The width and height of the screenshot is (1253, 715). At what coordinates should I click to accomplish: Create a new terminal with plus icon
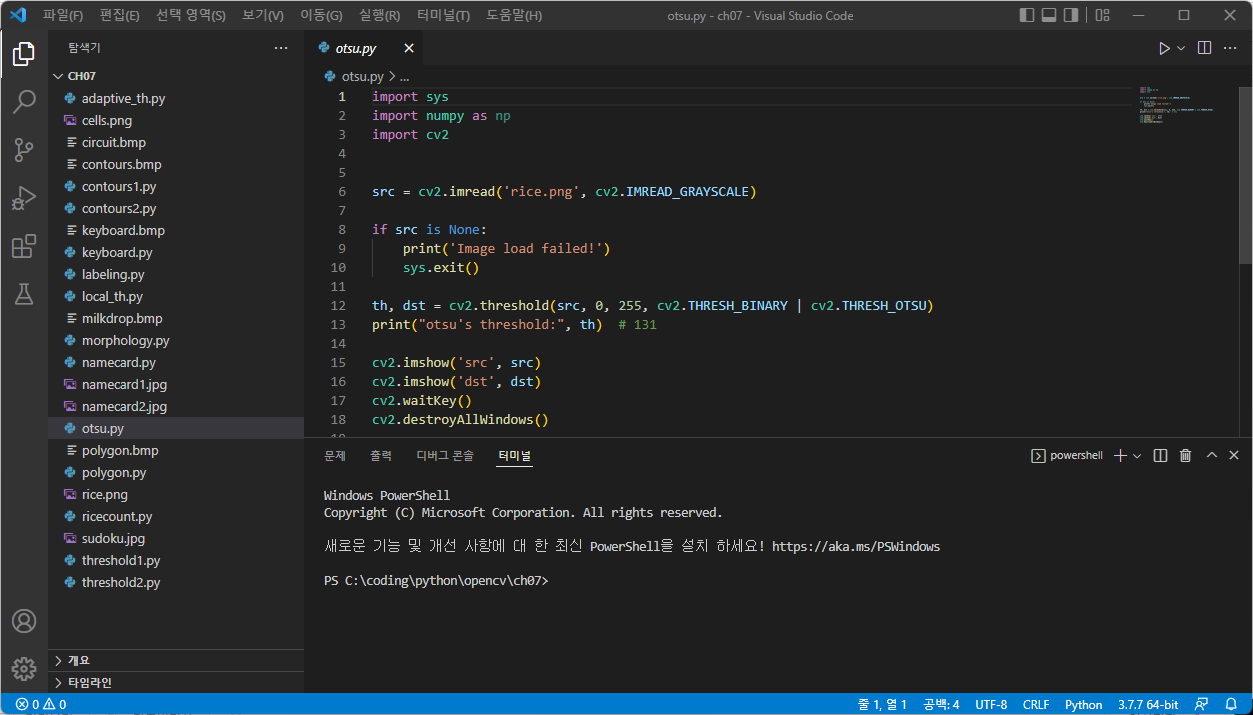click(x=1120, y=455)
